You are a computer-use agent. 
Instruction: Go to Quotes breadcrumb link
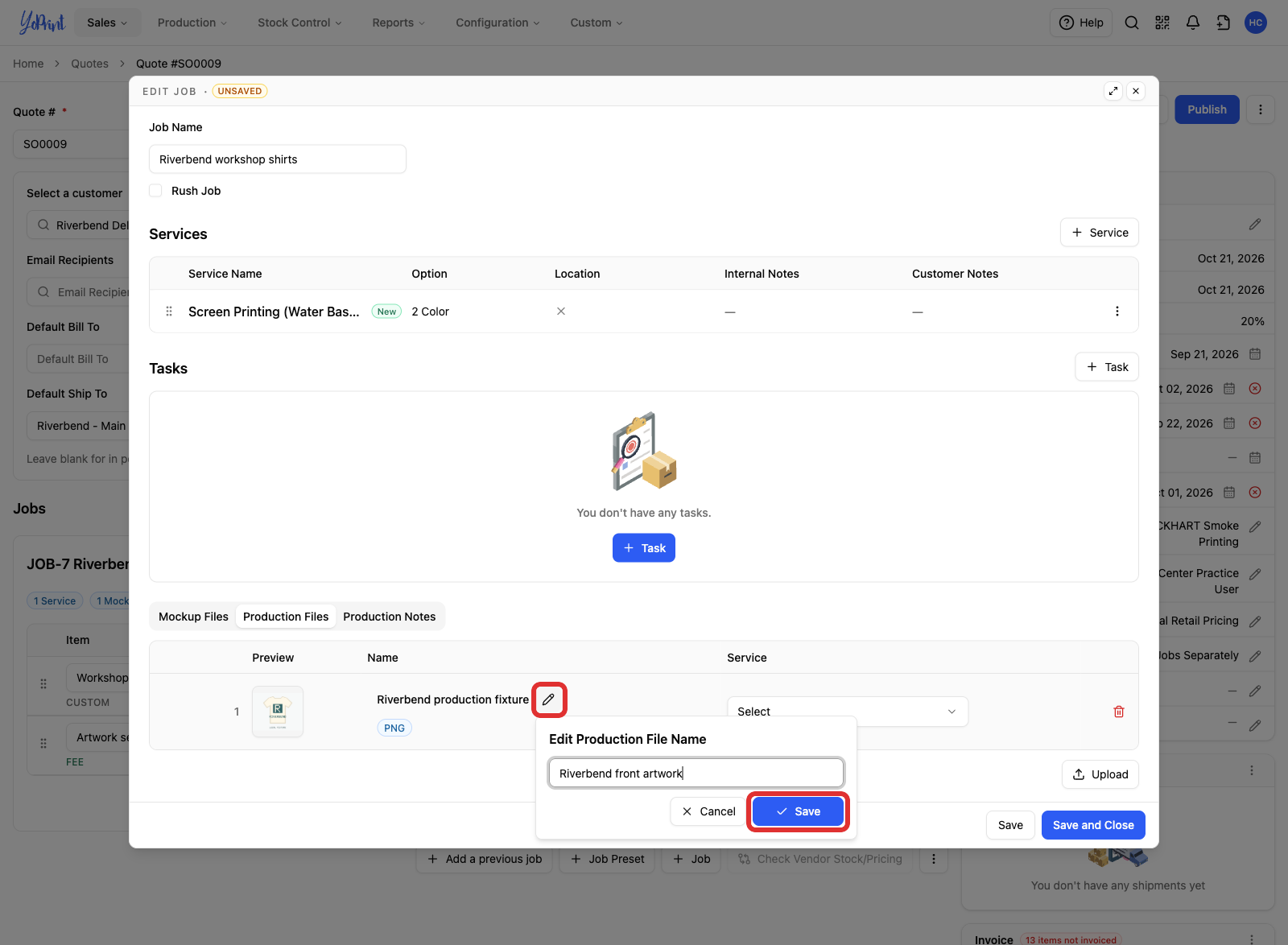point(89,64)
